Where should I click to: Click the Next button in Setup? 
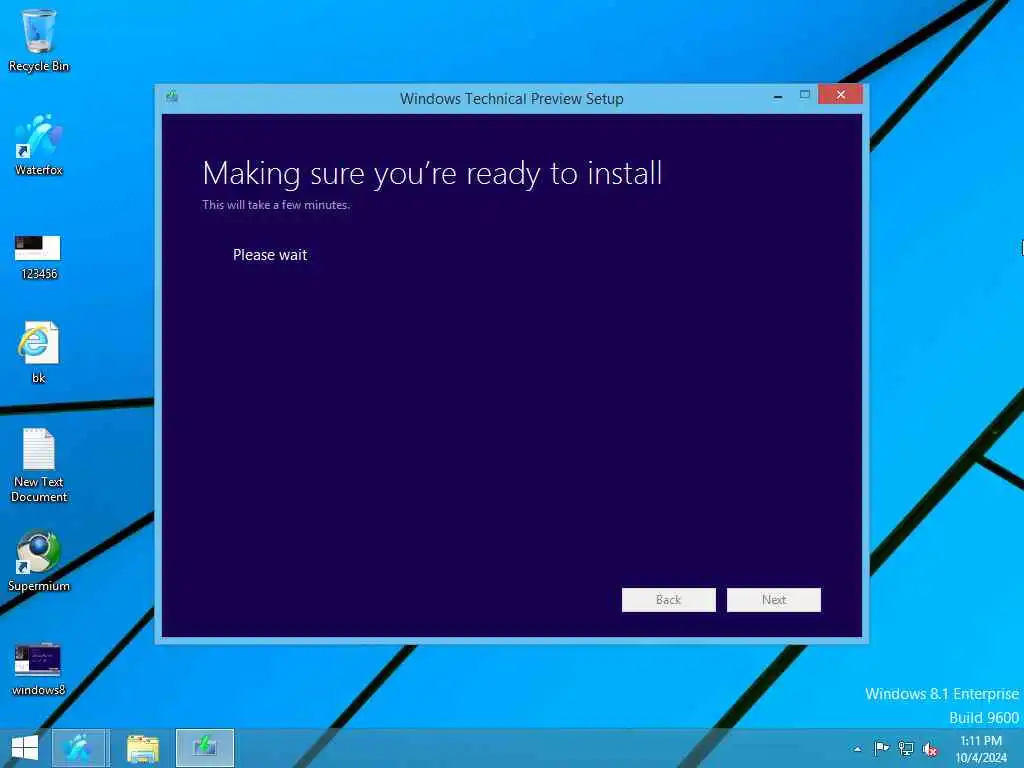coord(774,600)
